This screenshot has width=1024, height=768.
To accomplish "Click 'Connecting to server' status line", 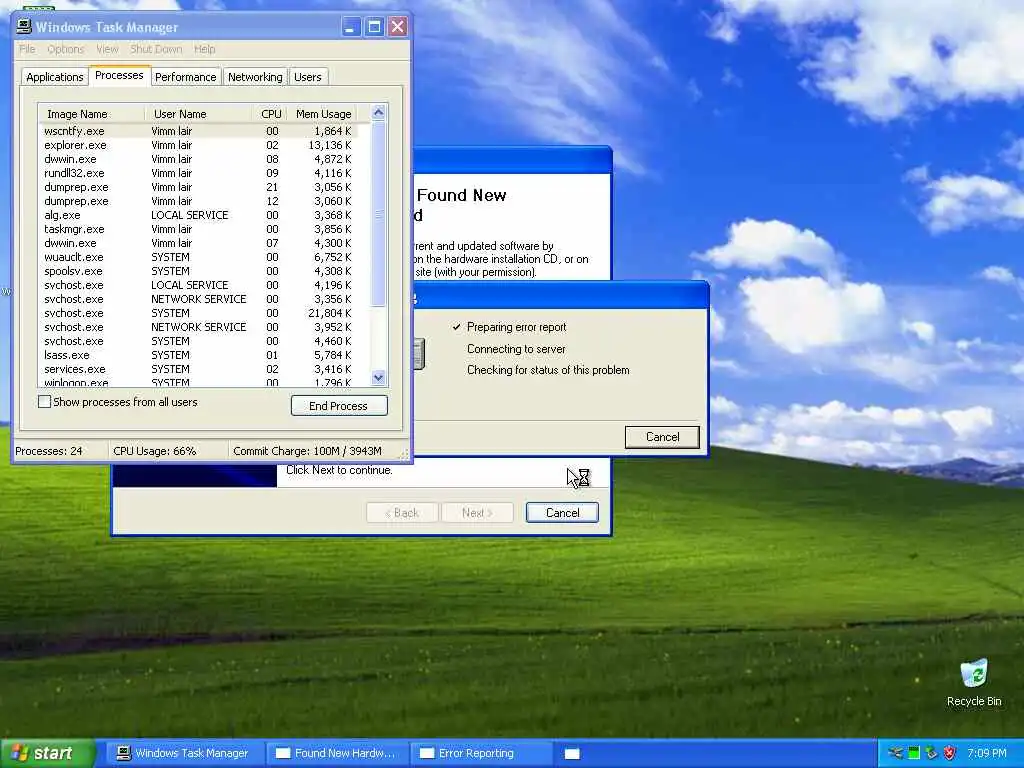I will 516,349.
